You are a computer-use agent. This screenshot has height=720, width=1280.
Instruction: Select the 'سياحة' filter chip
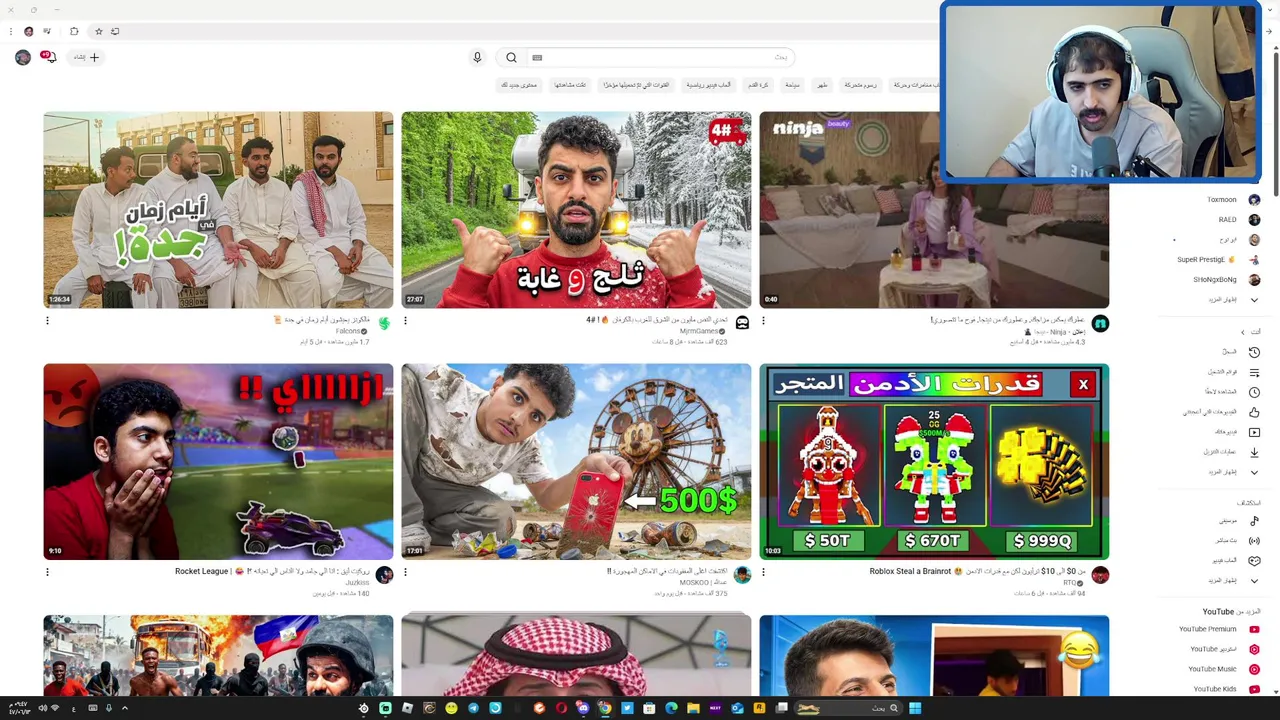click(792, 85)
